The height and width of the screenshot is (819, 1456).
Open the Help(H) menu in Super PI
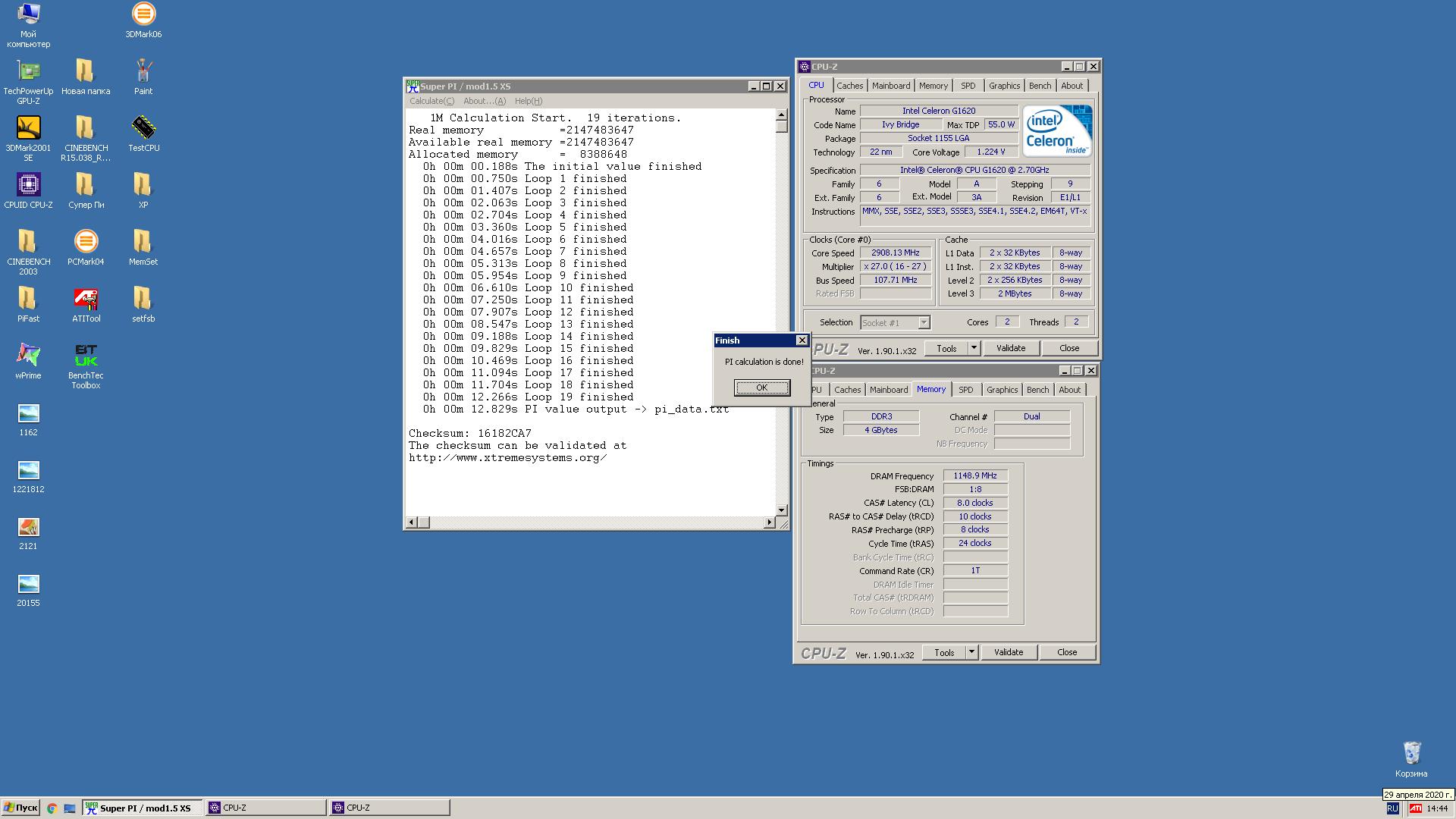(528, 101)
